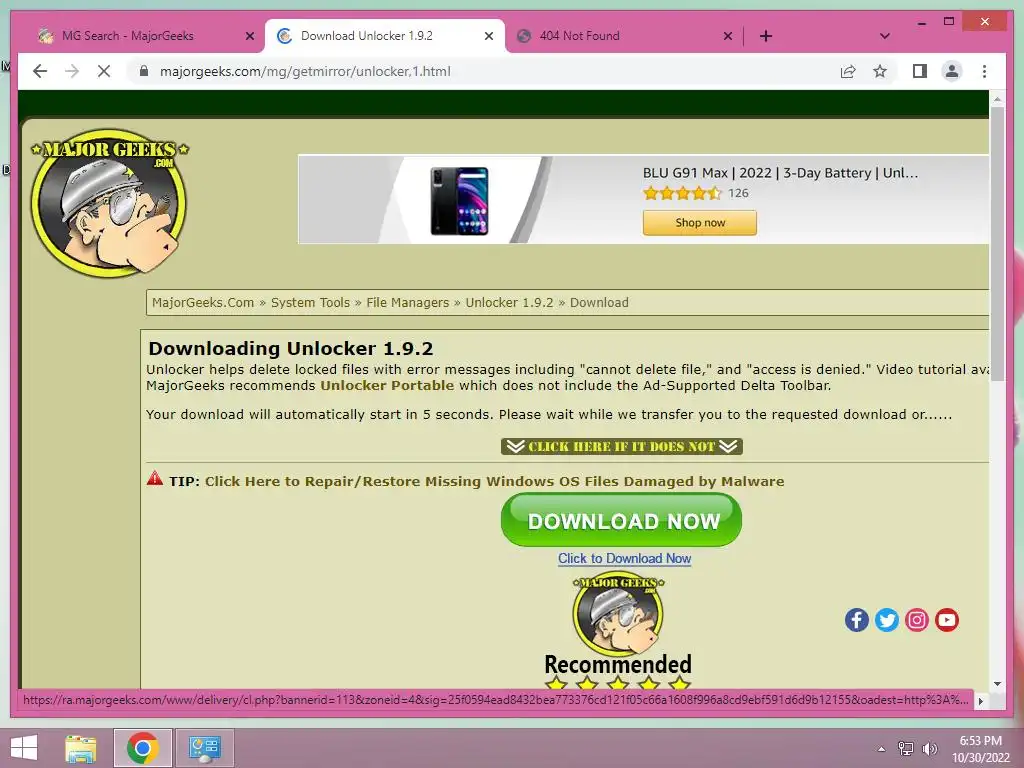Image resolution: width=1024 pixels, height=768 pixels.
Task: Switch to MG Search - MajorGeeks tab
Action: 127,36
